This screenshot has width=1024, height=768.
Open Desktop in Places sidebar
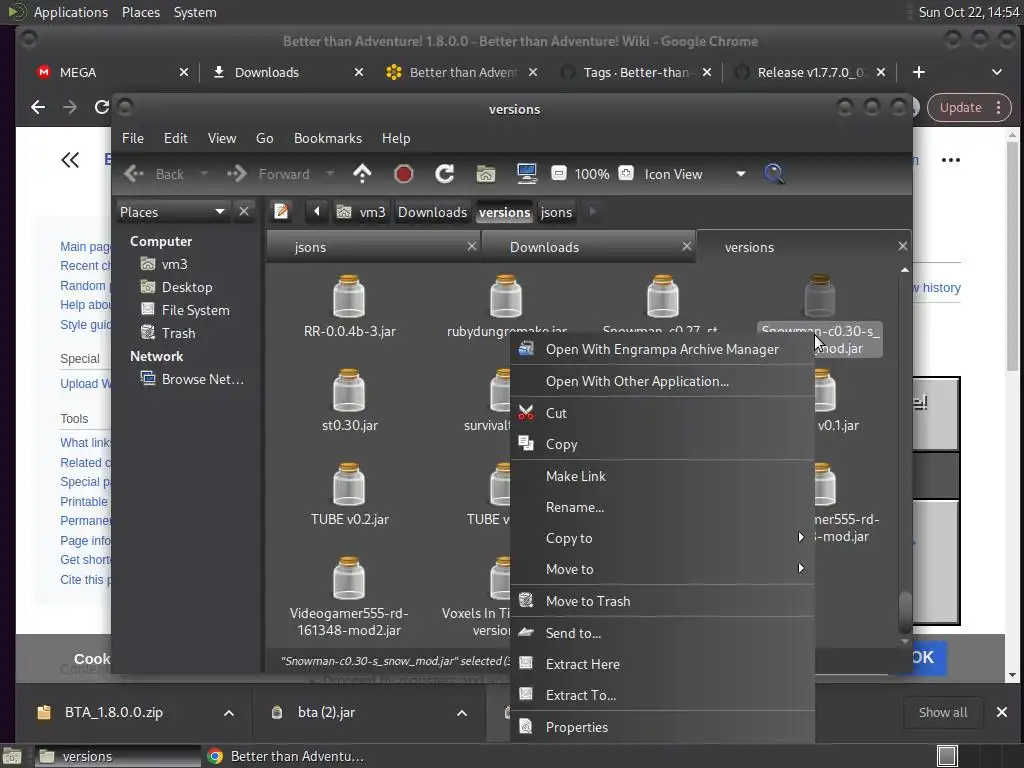187,287
